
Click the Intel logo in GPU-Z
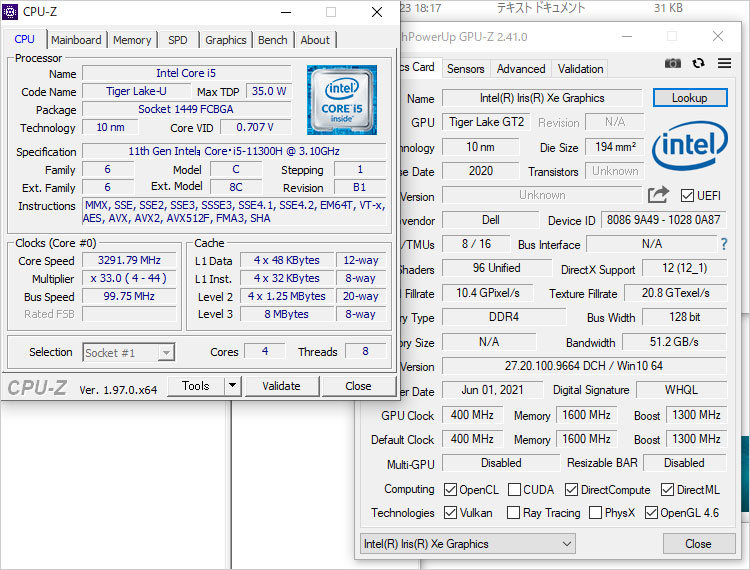coord(689,145)
